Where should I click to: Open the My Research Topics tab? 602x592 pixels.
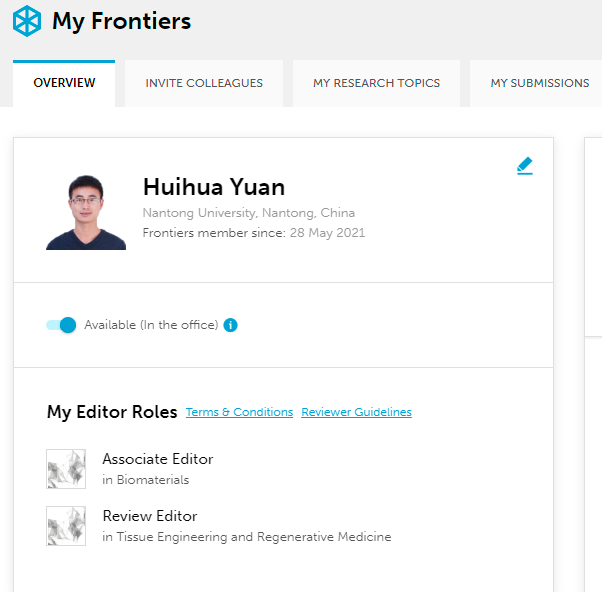pyautogui.click(x=376, y=83)
